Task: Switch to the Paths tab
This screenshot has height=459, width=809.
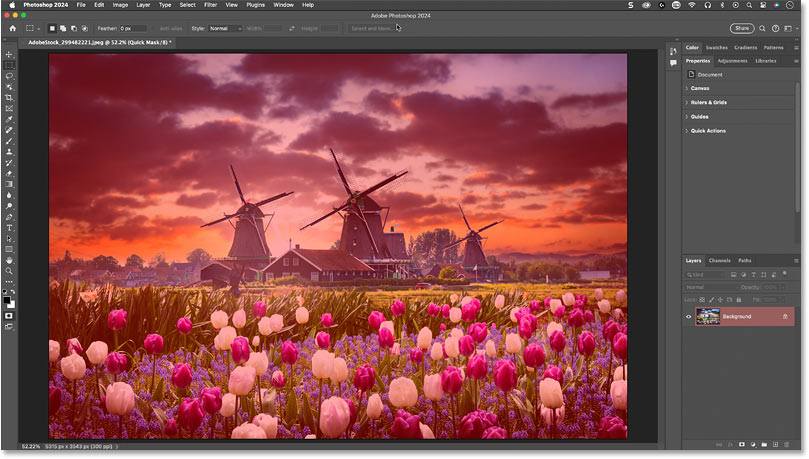Action: point(745,260)
